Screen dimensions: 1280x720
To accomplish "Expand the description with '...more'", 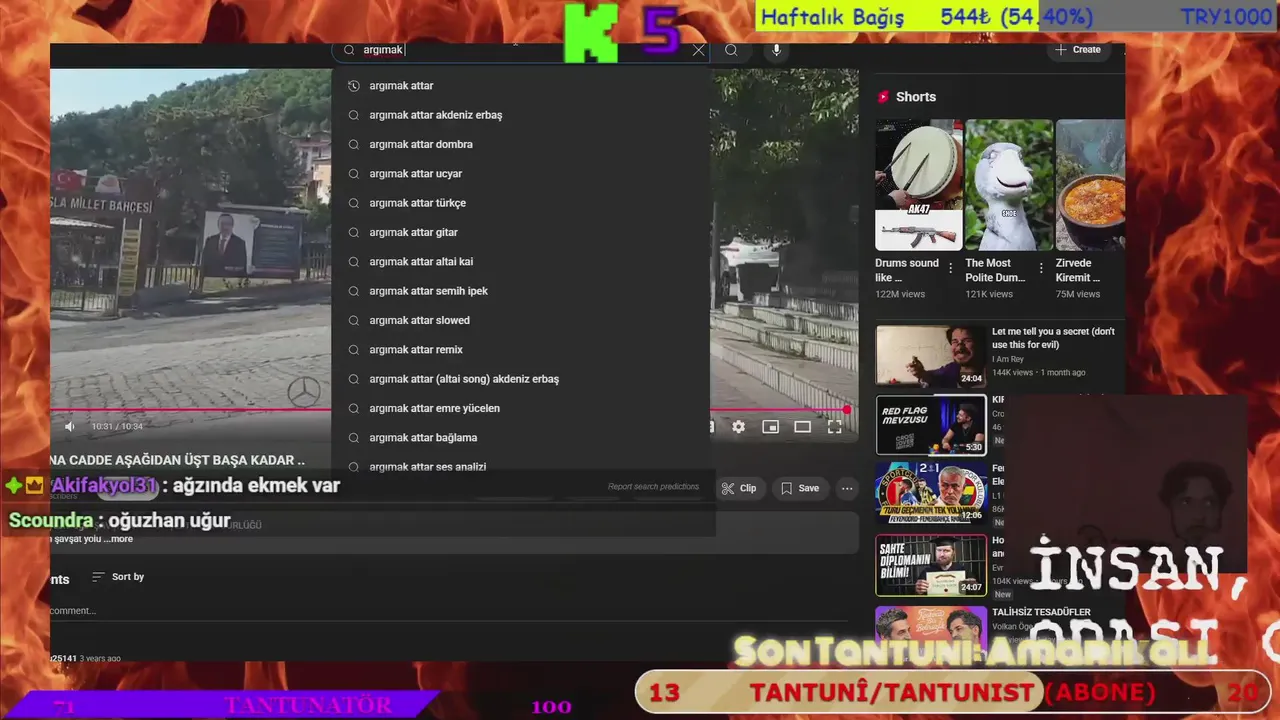I will (120, 539).
